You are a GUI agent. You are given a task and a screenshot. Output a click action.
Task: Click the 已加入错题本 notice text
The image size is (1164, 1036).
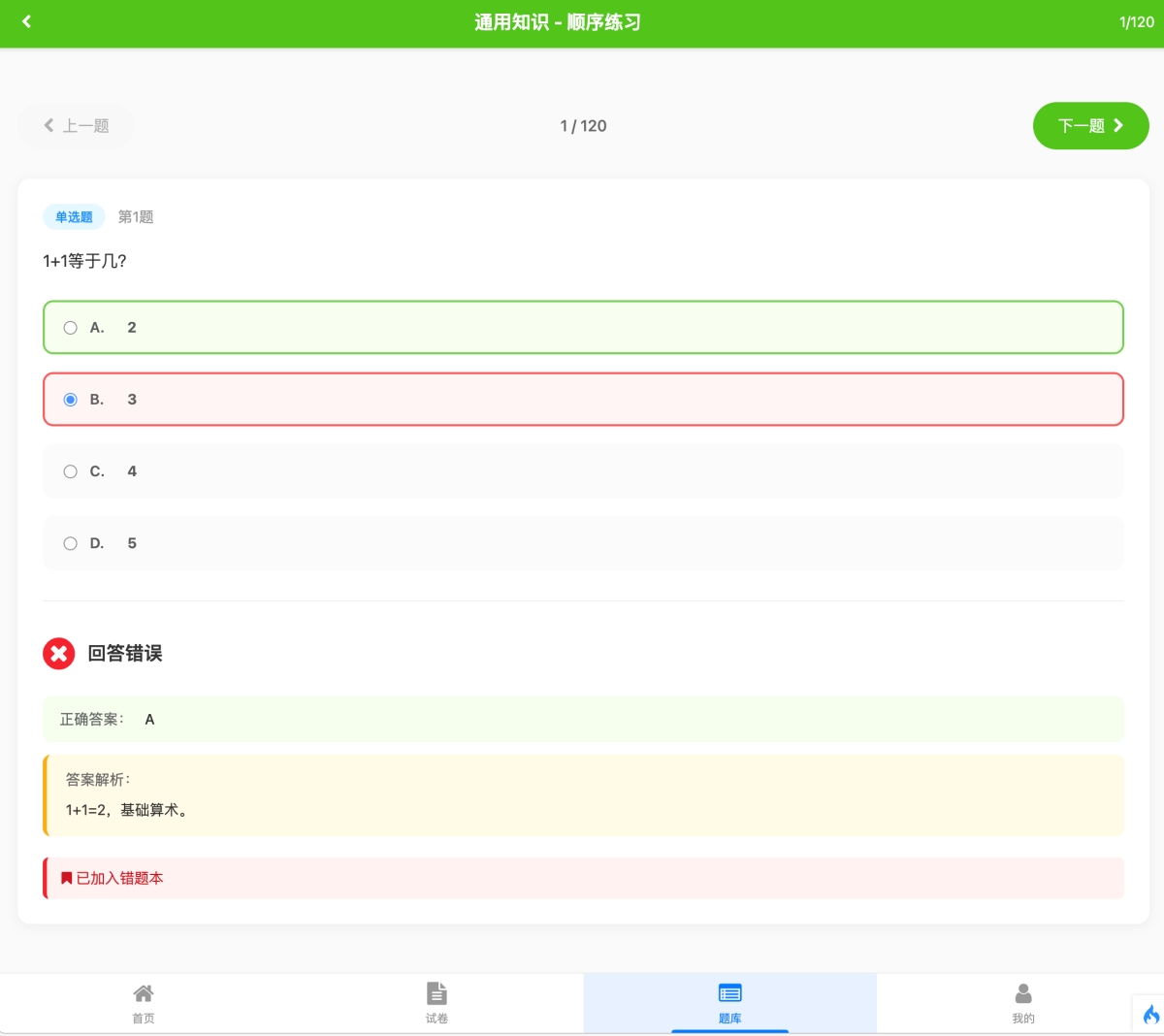point(119,878)
